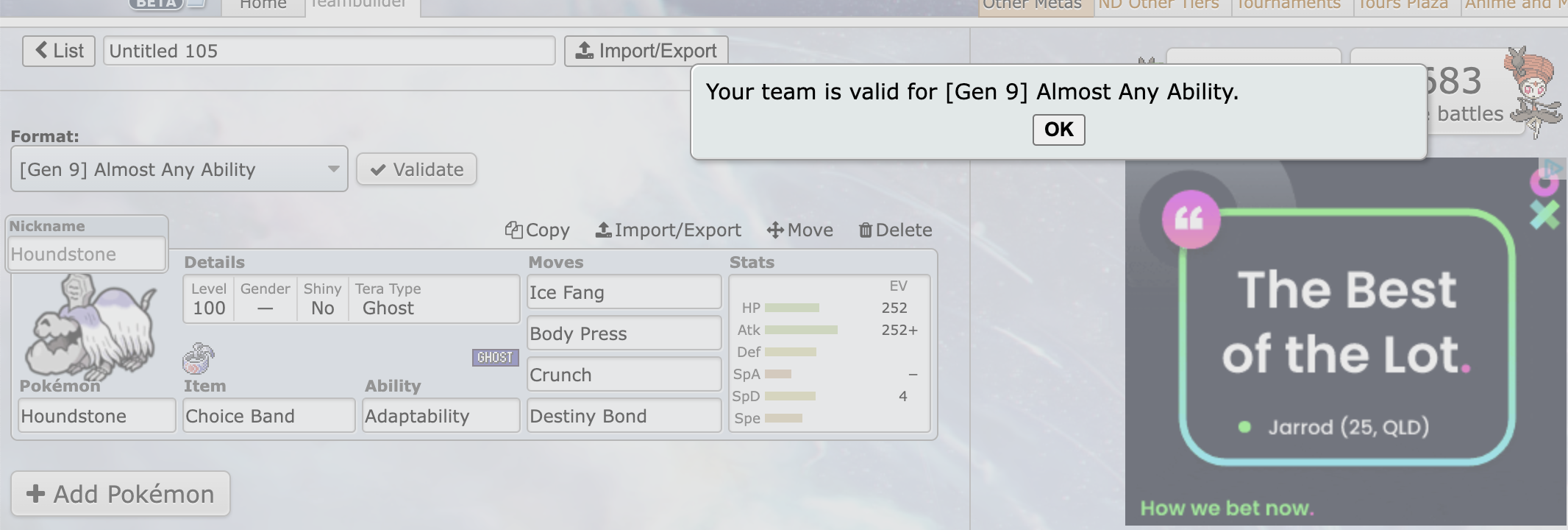Add Pokémon to the team

[121, 494]
